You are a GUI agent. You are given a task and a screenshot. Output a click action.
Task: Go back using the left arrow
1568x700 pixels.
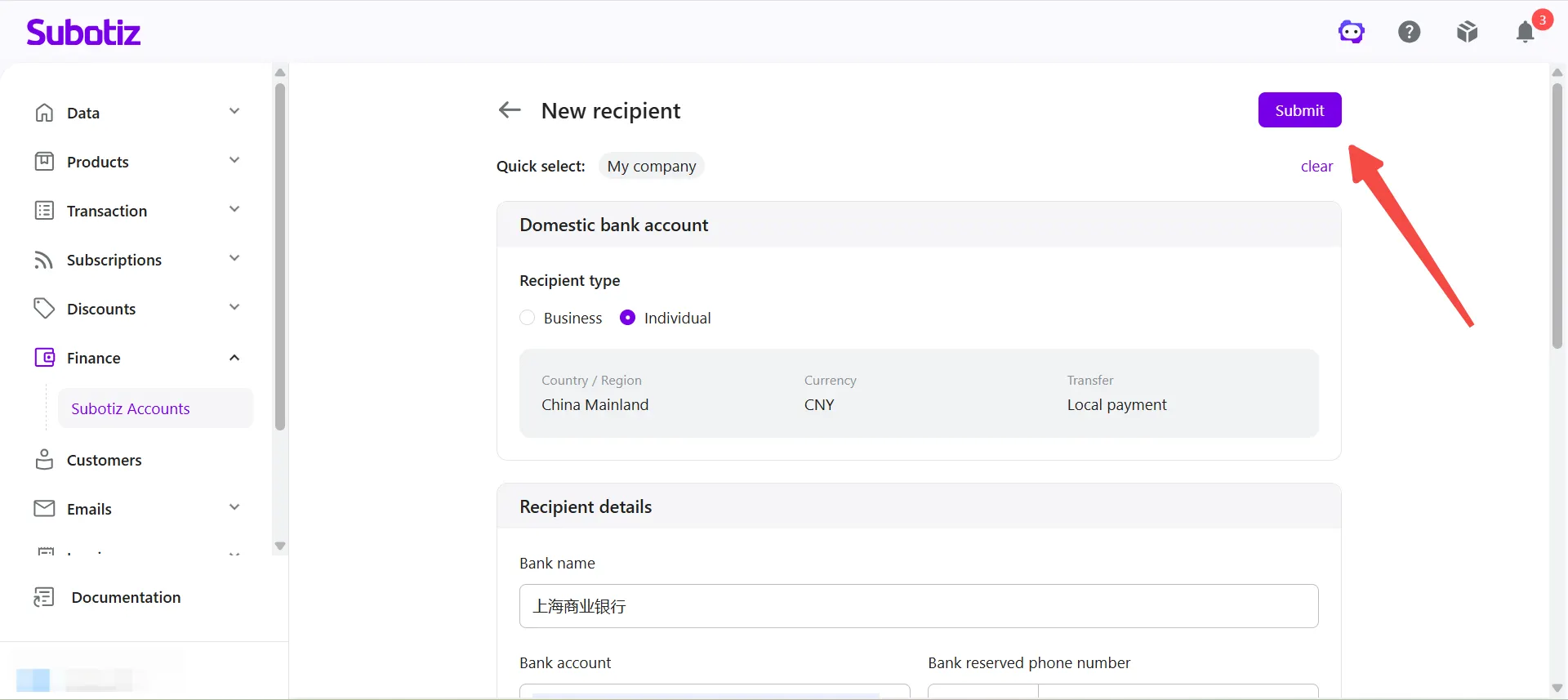point(510,110)
